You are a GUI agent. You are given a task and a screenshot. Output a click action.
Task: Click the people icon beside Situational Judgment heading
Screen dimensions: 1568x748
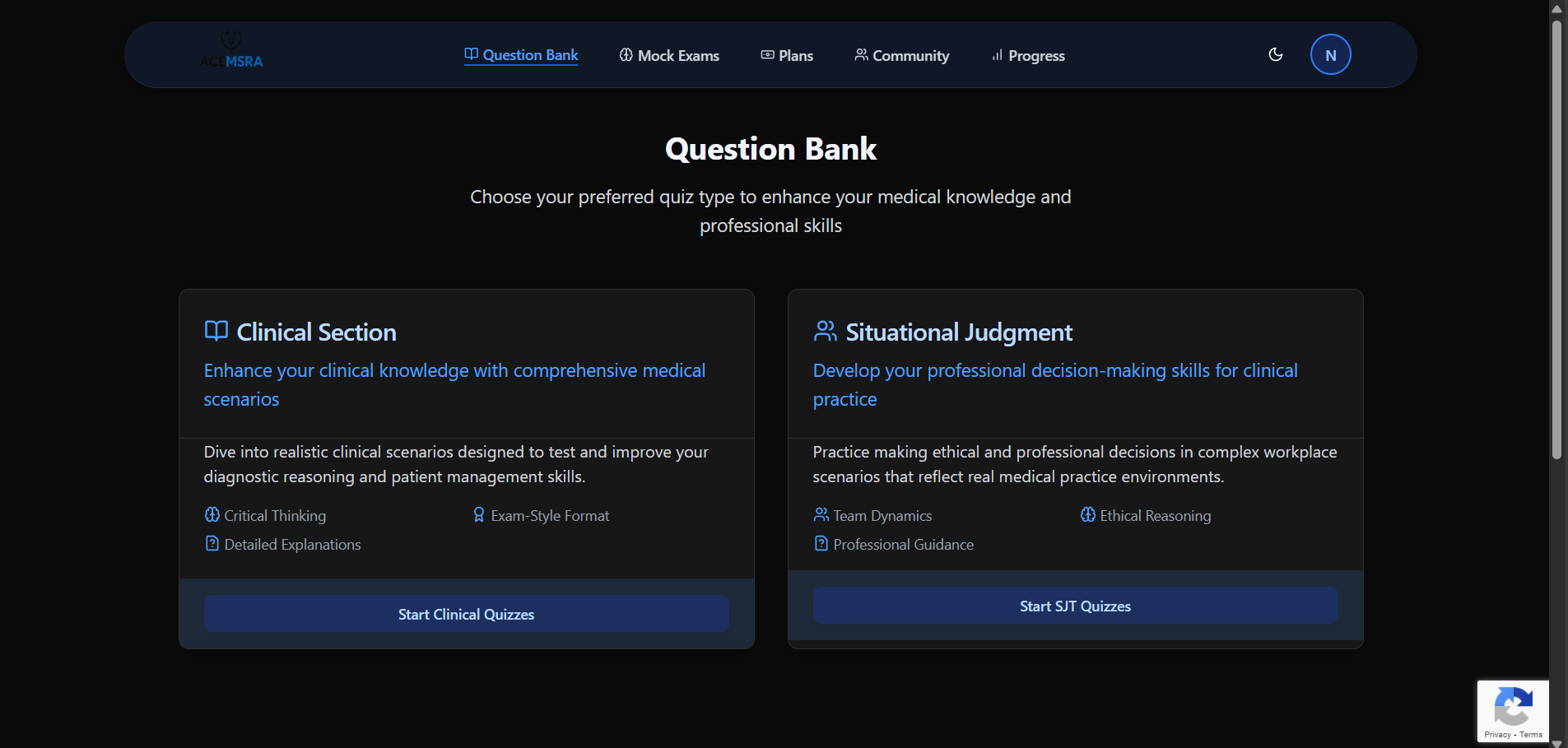coord(826,331)
